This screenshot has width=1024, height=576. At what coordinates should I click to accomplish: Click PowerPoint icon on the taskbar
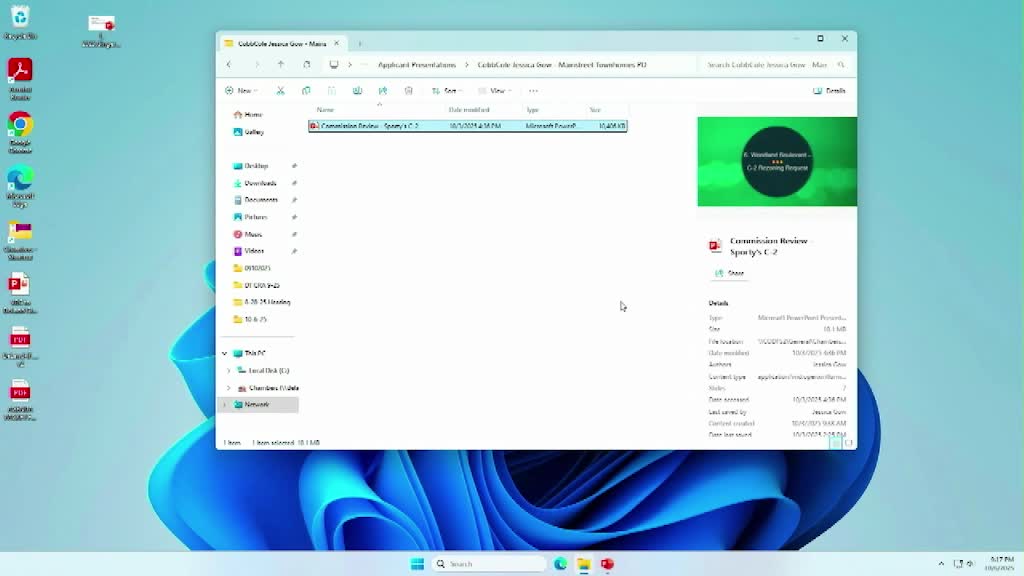click(607, 564)
